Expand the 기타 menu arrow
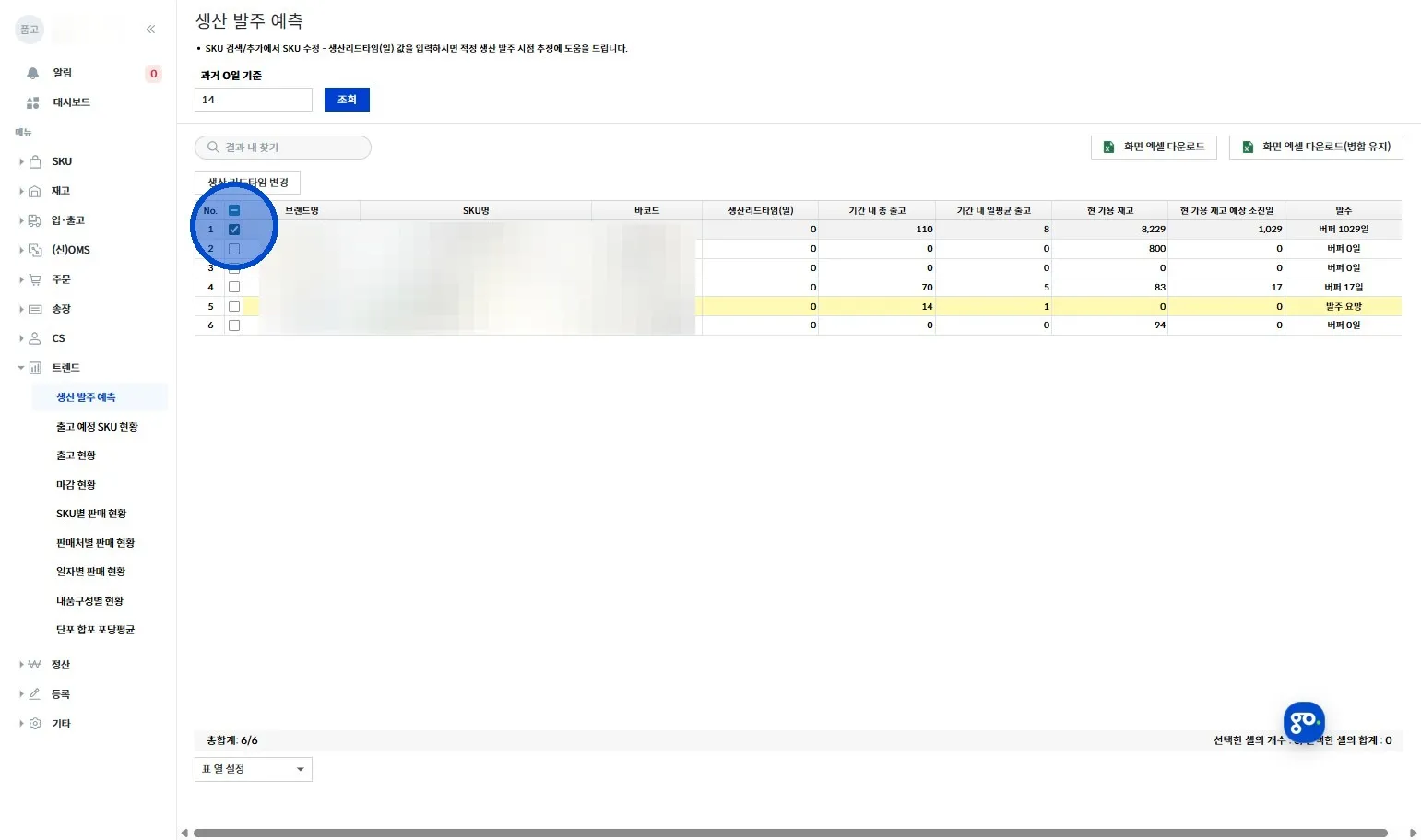 point(21,724)
